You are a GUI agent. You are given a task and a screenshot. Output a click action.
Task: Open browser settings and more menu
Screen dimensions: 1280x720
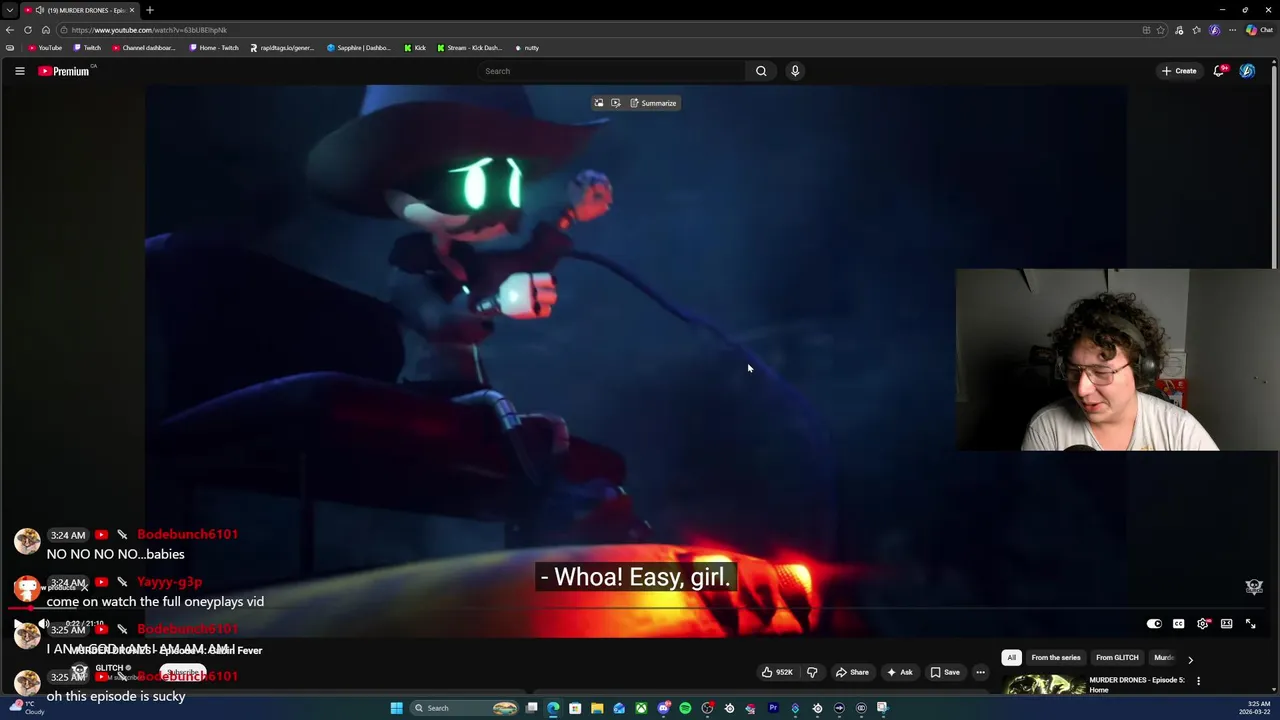click(x=1232, y=30)
